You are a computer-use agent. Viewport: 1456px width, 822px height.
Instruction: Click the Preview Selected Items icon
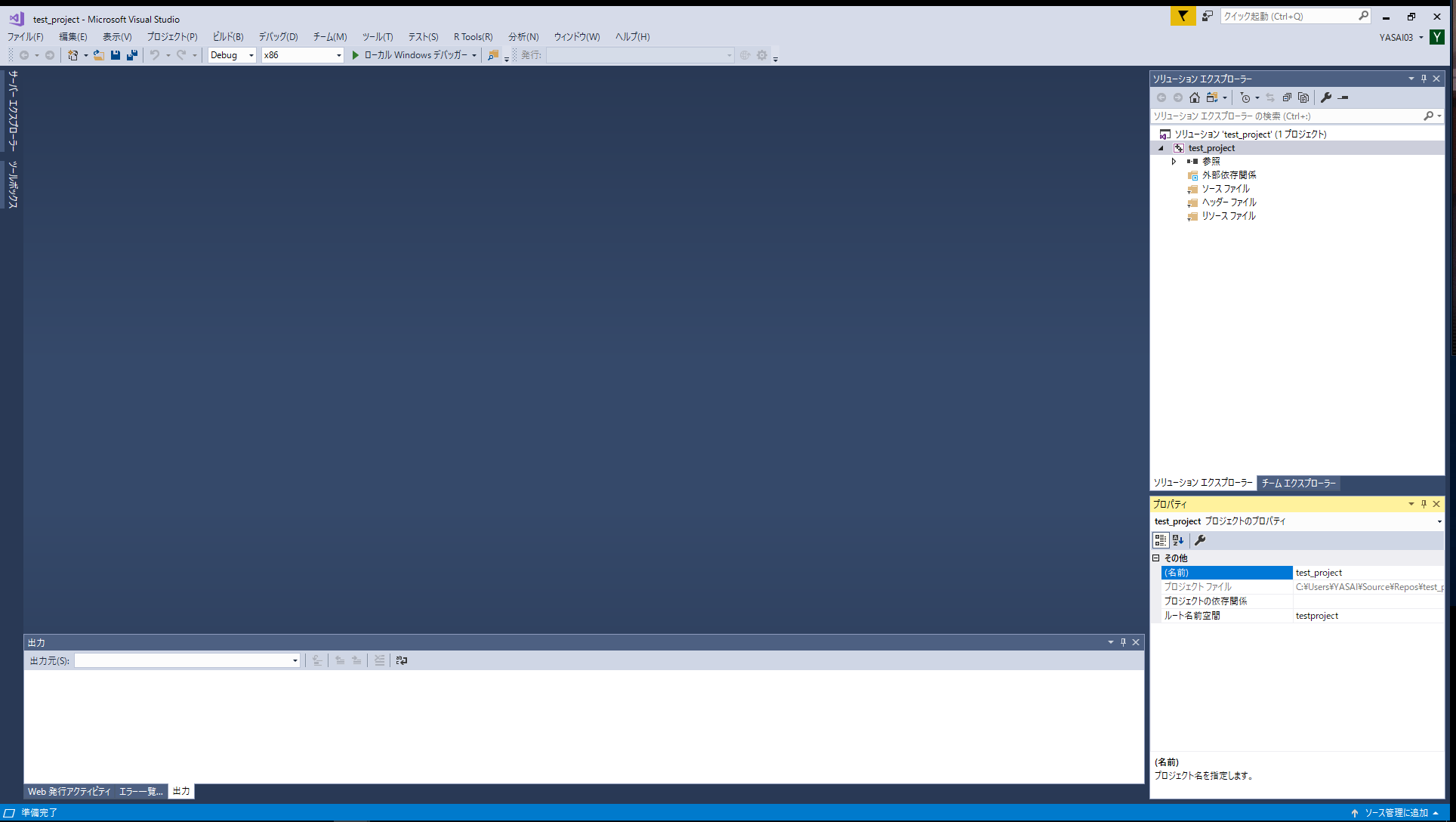coord(1343,97)
